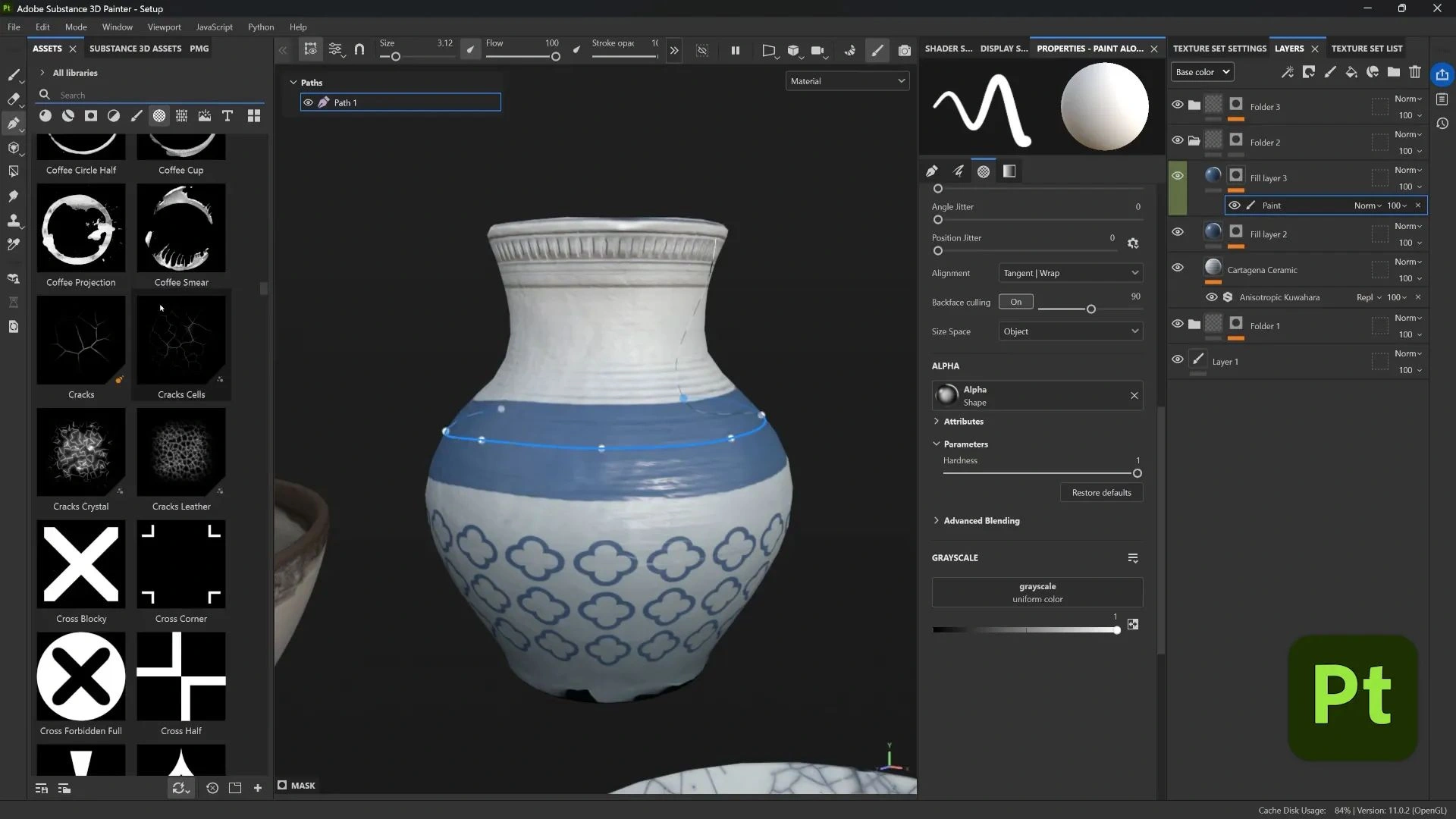Expand All libraries tree
Image resolution: width=1456 pixels, height=819 pixels.
(x=42, y=73)
